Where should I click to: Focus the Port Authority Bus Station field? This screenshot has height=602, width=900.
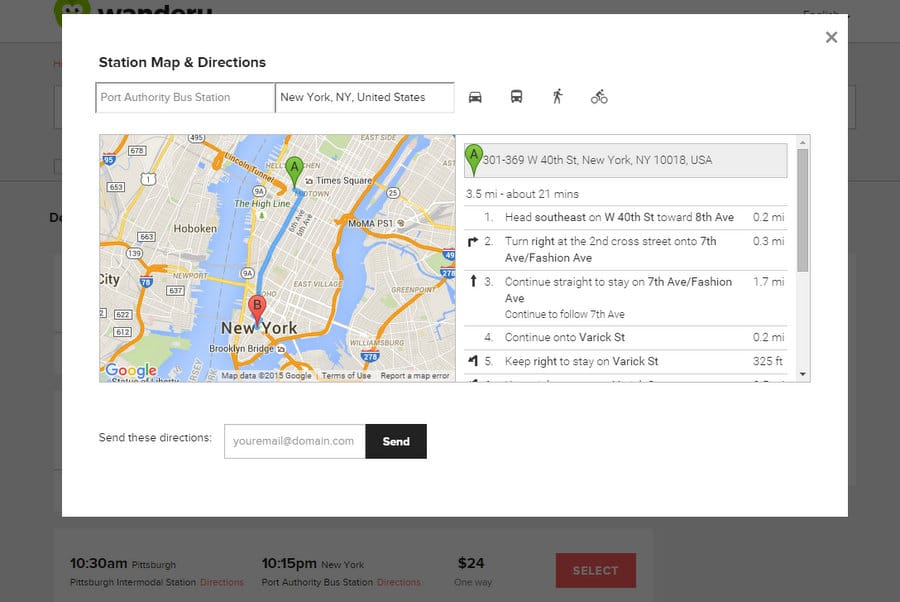tap(185, 98)
